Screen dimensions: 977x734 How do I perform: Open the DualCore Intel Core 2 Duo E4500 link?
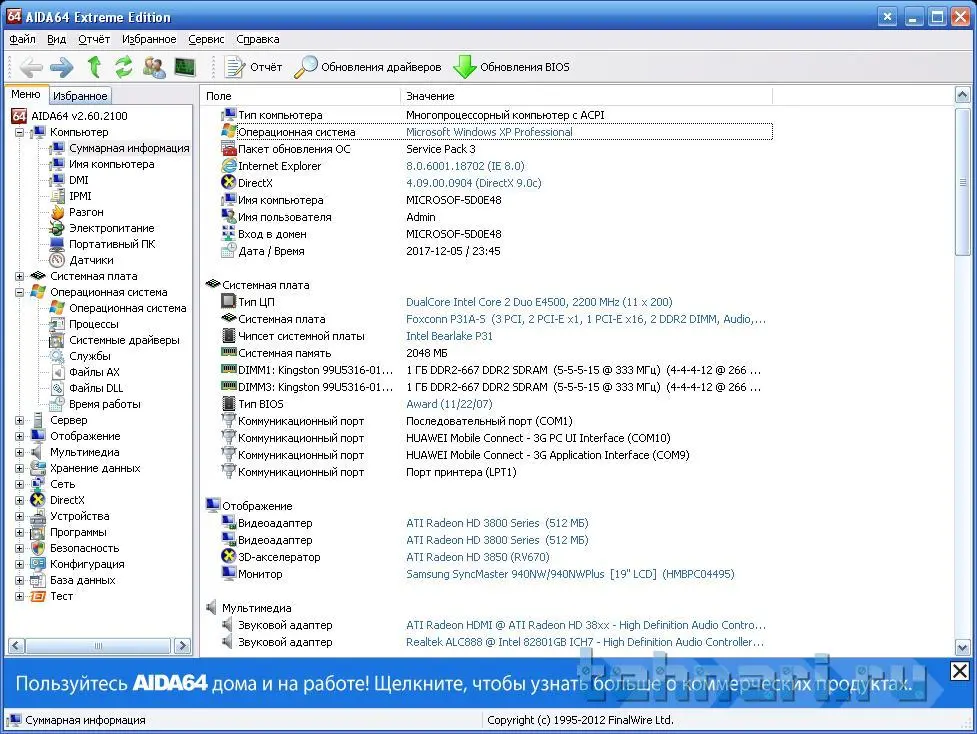[539, 302]
